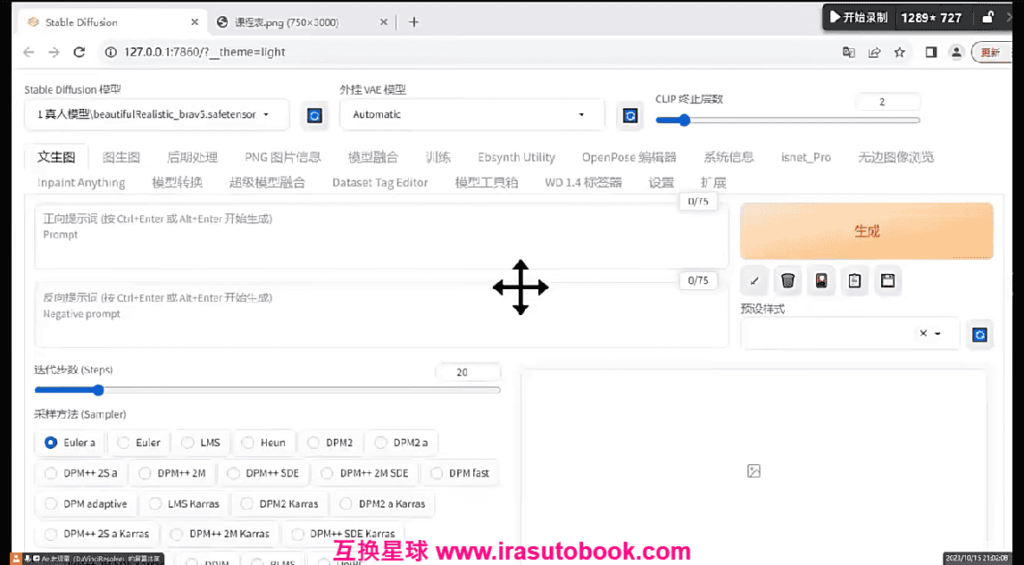Open the WD 1.4 标签器 tab

point(583,183)
